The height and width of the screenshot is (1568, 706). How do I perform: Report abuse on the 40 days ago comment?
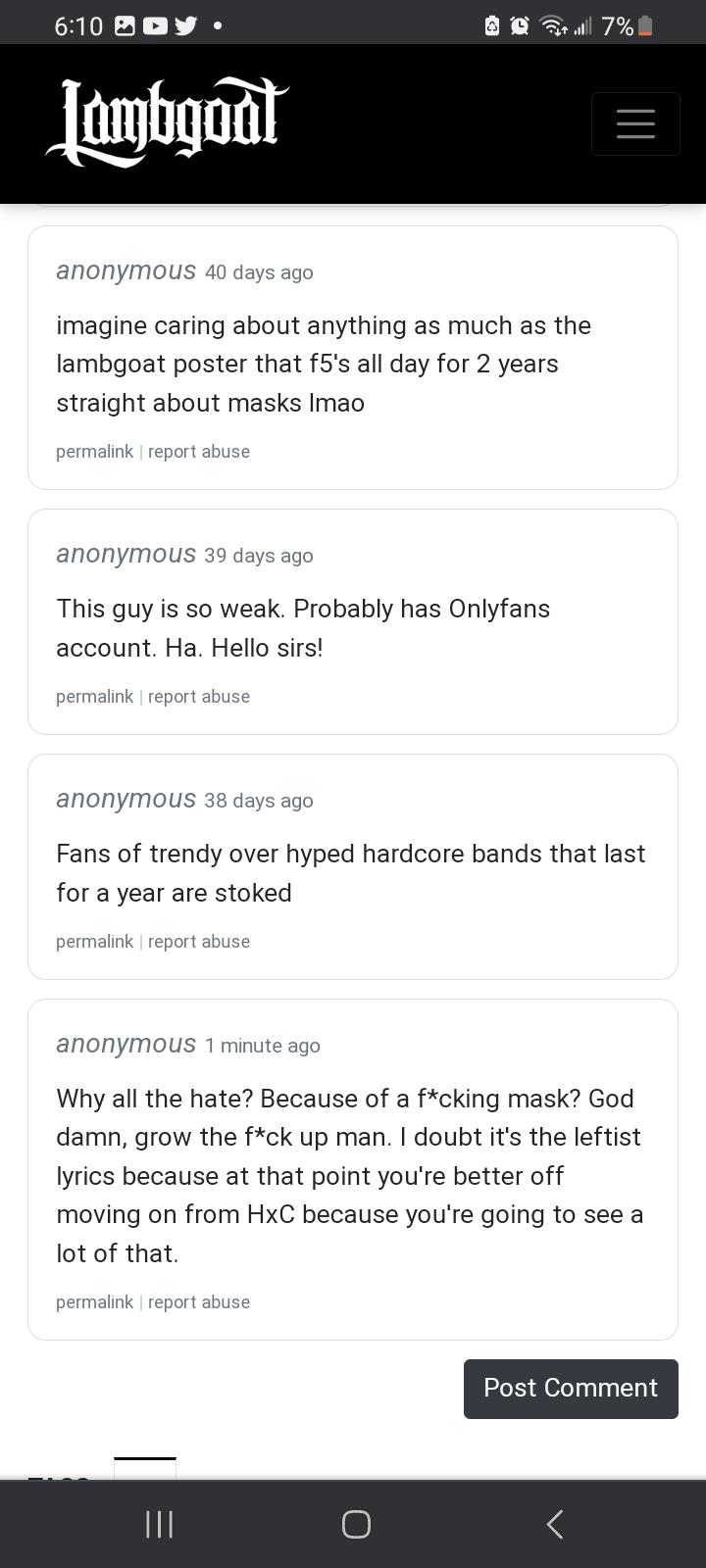[199, 452]
